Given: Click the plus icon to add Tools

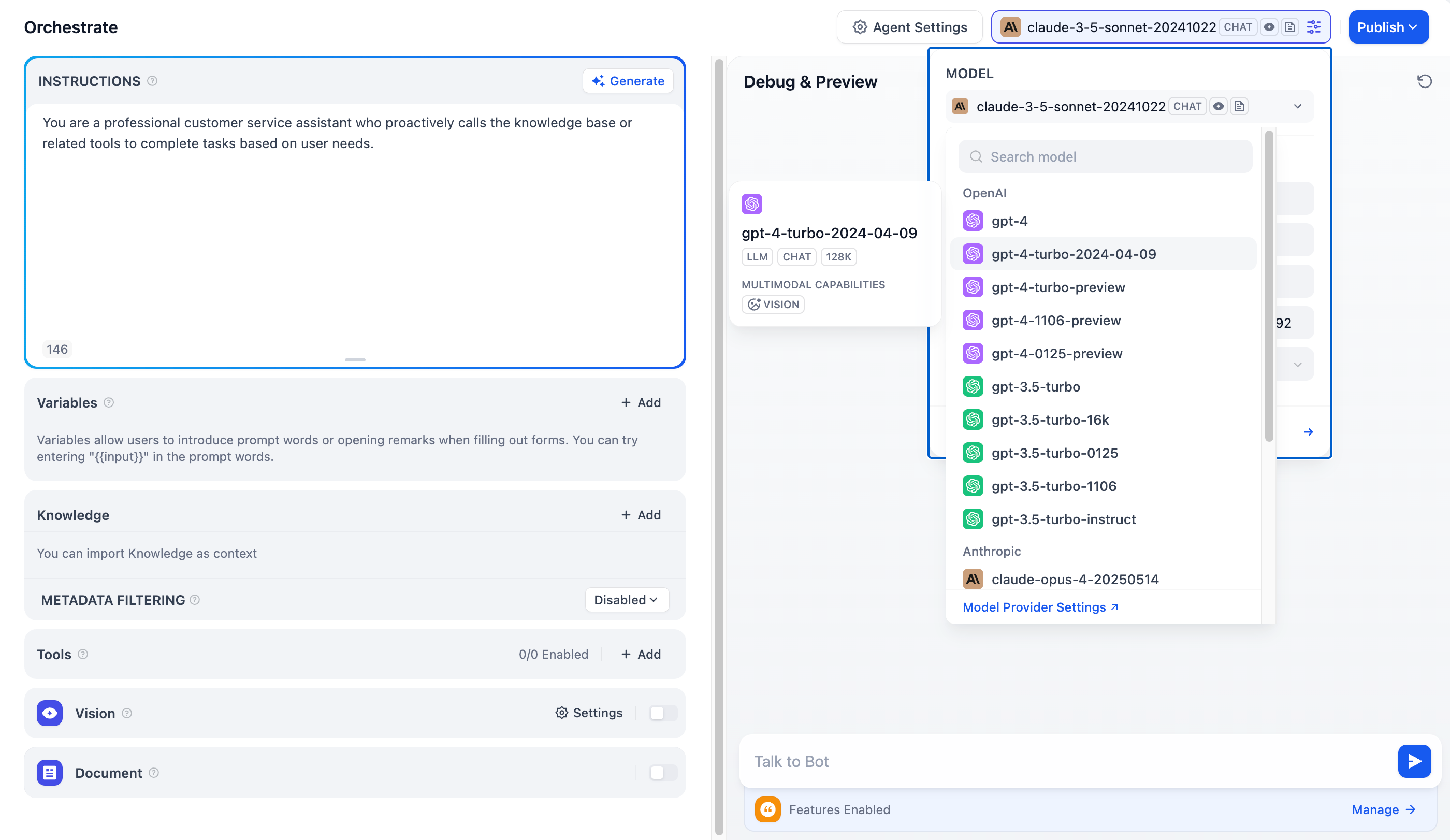Looking at the screenshot, I should [x=626, y=654].
